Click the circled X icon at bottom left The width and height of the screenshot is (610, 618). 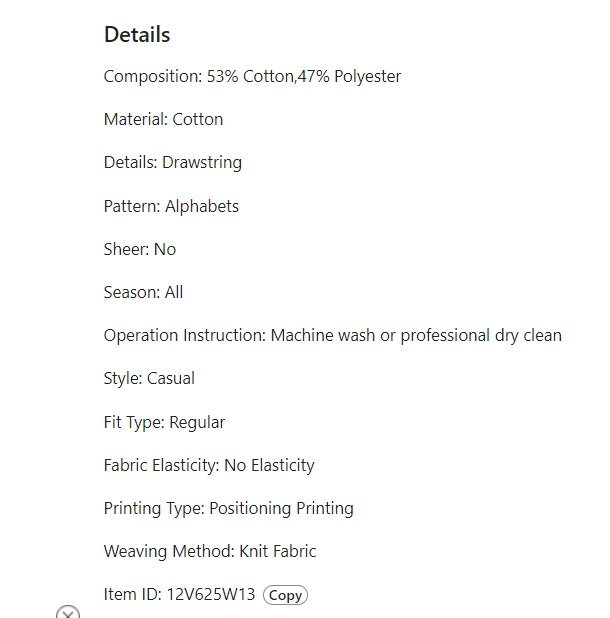pos(68,613)
